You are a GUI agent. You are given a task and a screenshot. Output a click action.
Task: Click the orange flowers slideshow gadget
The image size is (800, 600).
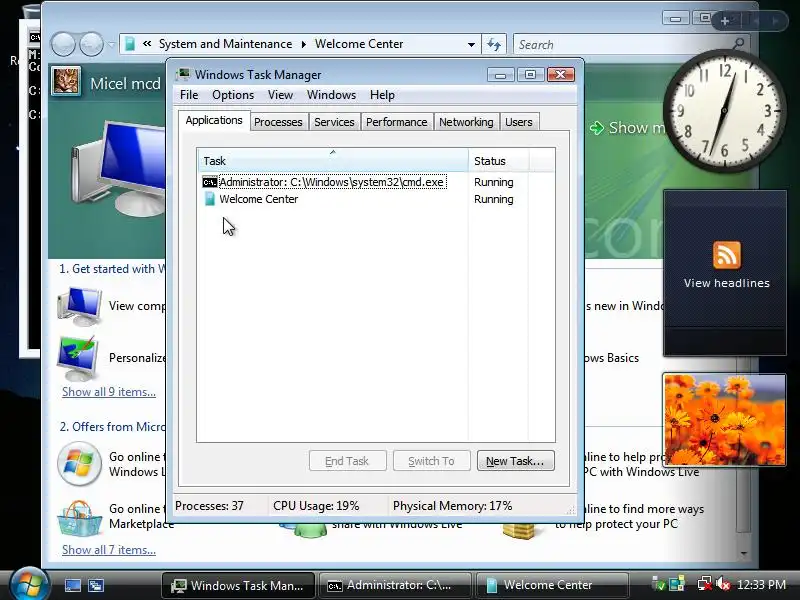point(724,419)
